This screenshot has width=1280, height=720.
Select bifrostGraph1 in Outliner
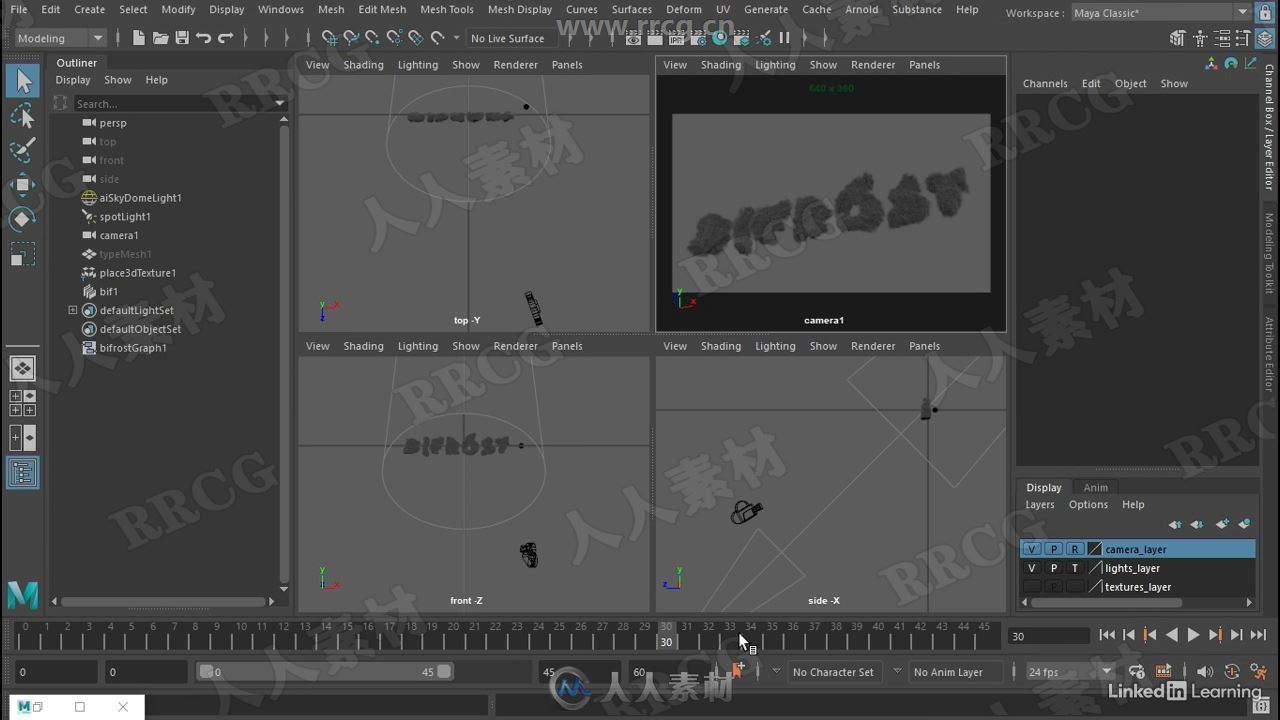pyautogui.click(x=133, y=348)
